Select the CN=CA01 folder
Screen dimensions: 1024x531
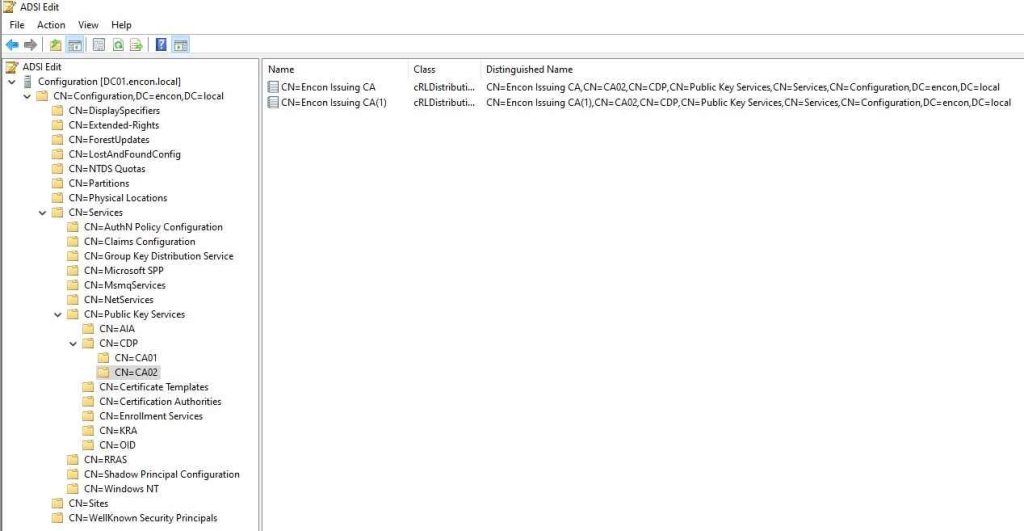point(135,358)
